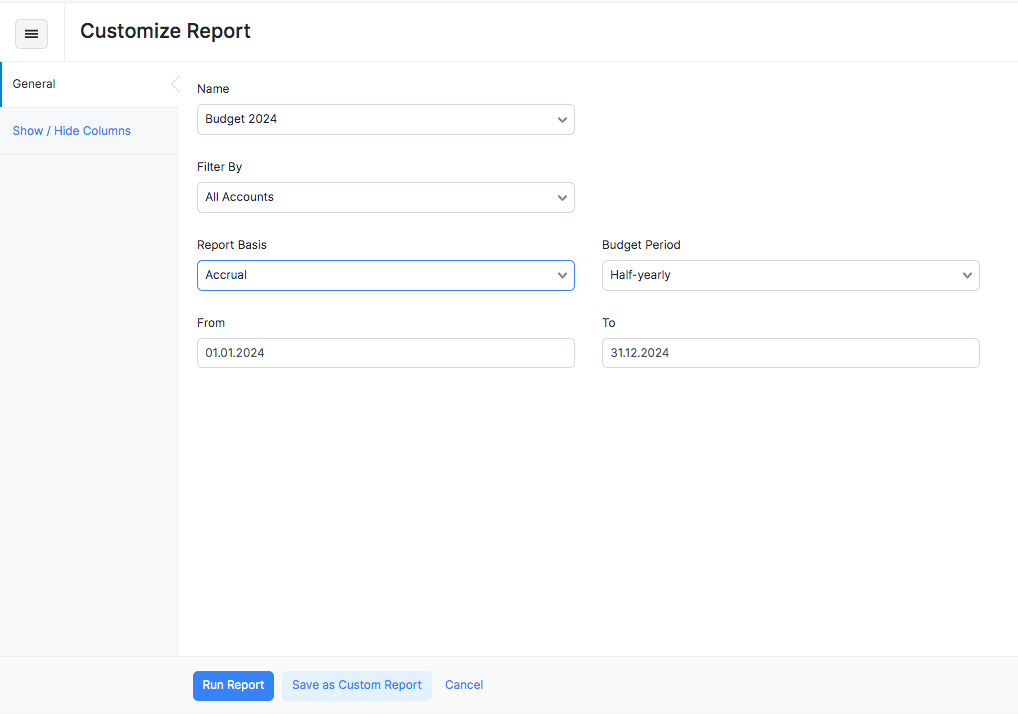This screenshot has height=714, width=1018.
Task: Expand the Filter By All Accounts dropdown
Action: pyautogui.click(x=386, y=197)
